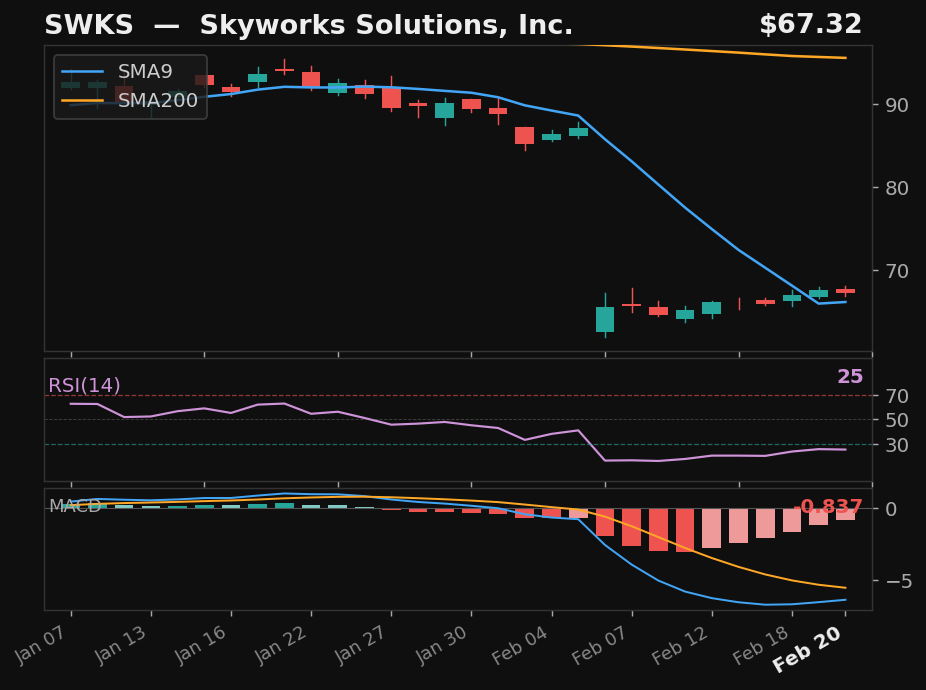Viewport: 926px width, 690px height.
Task: Click the RSI 30 oversold axis label
Action: click(x=896, y=445)
